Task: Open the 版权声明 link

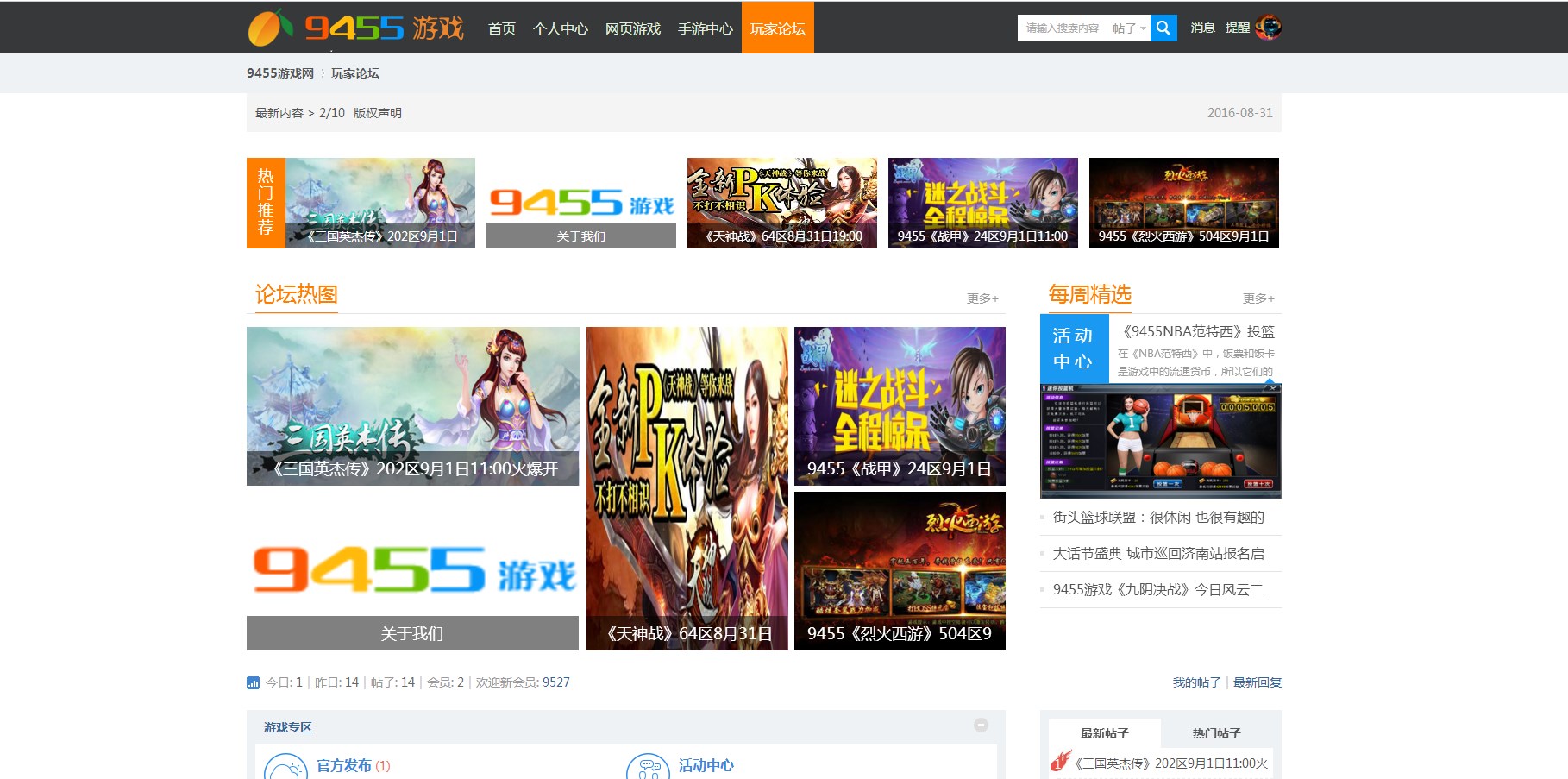Action: pyautogui.click(x=378, y=113)
